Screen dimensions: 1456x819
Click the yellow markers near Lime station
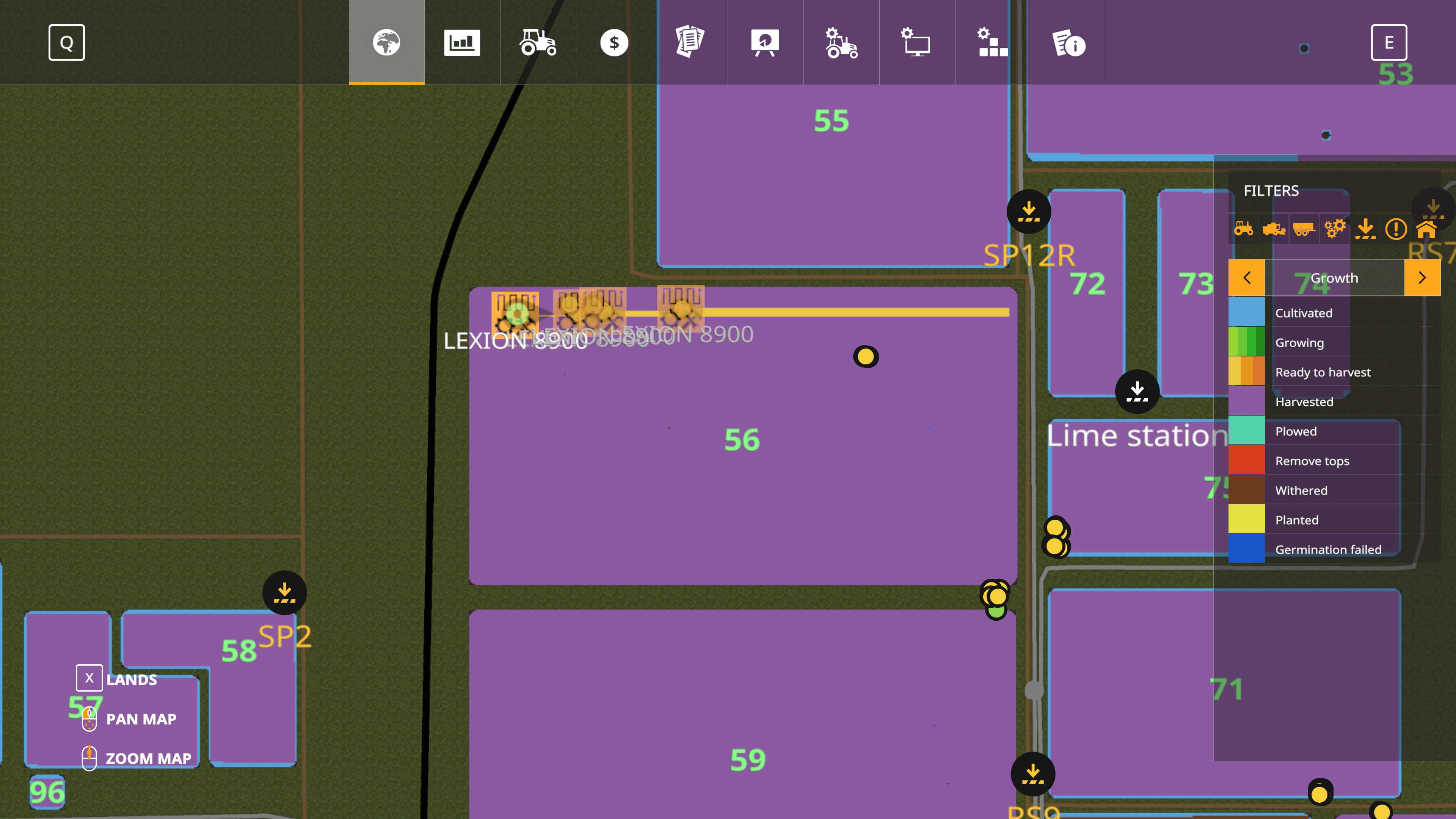1055,537
